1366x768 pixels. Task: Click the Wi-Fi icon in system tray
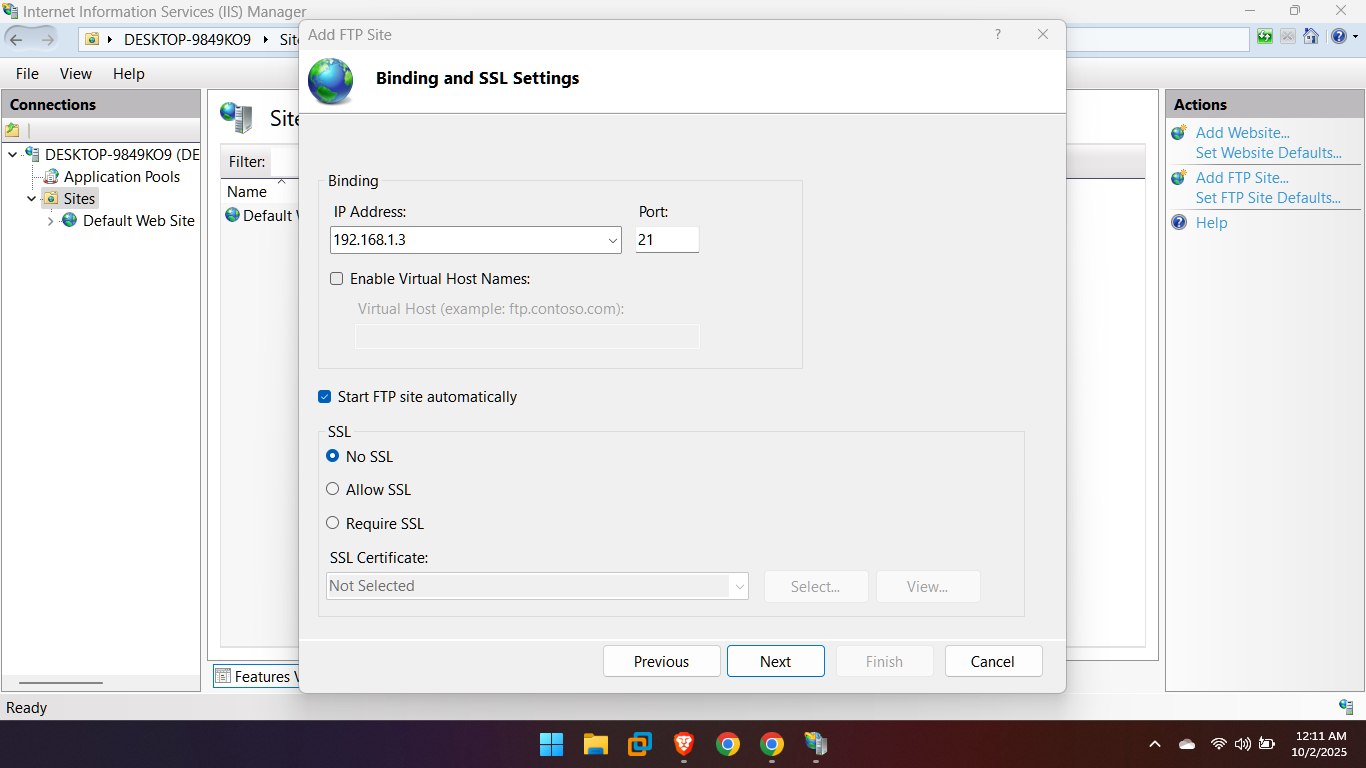[x=1218, y=744]
